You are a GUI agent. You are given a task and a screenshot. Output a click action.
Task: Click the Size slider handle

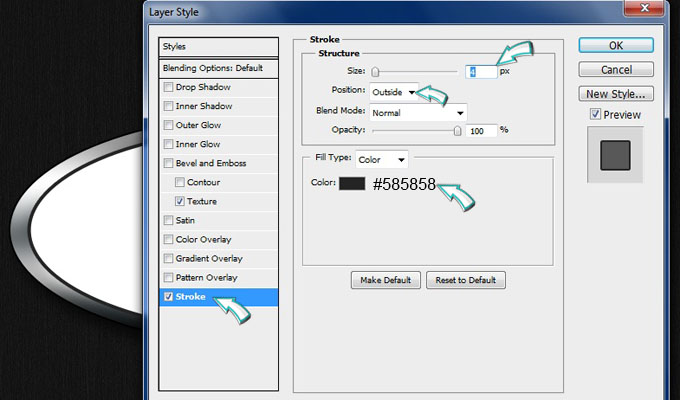375,72
